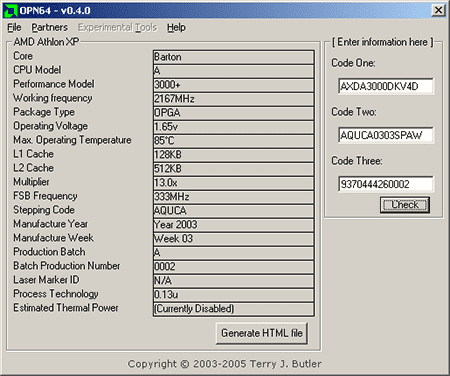Click the Generate HTML file button

coord(262,333)
